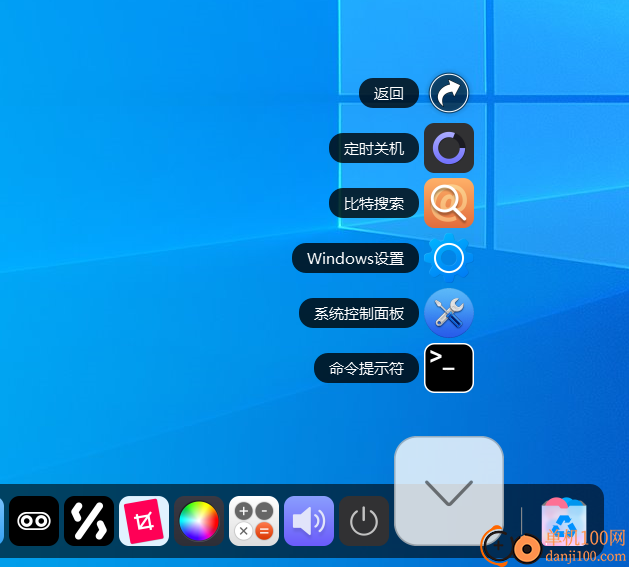This screenshot has height=567, width=629.
Task: Click the 命令提示符 label
Action: (x=366, y=368)
